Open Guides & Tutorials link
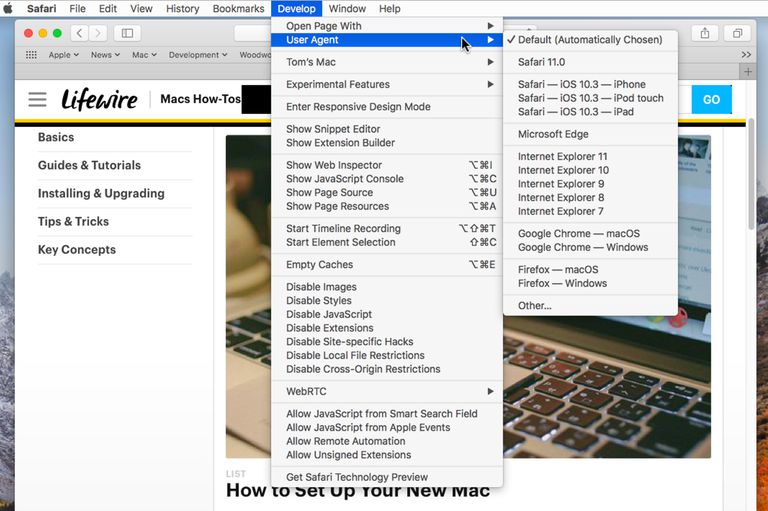The width and height of the screenshot is (768, 511). click(x=89, y=166)
